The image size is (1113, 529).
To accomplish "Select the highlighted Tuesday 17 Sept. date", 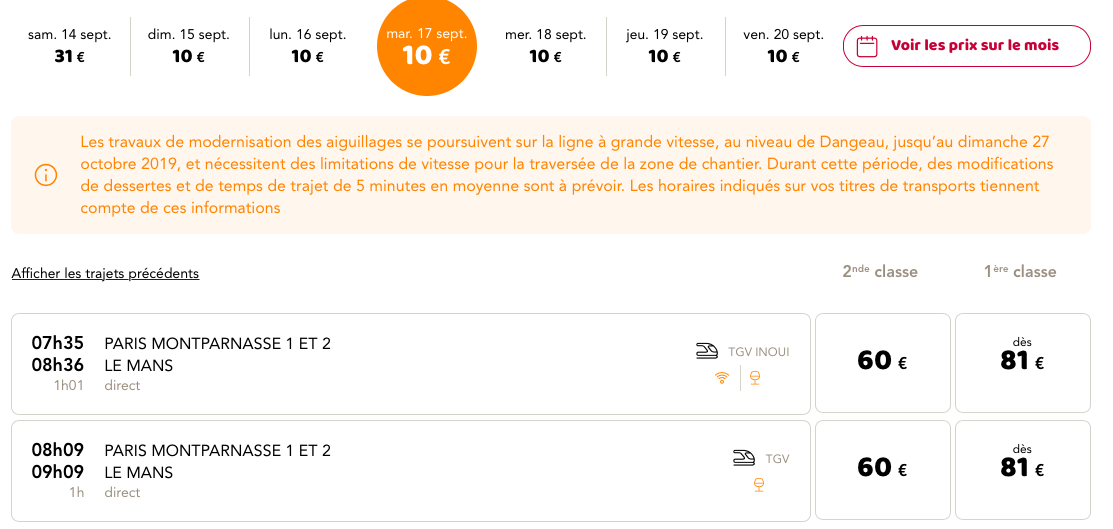I will 427,45.
